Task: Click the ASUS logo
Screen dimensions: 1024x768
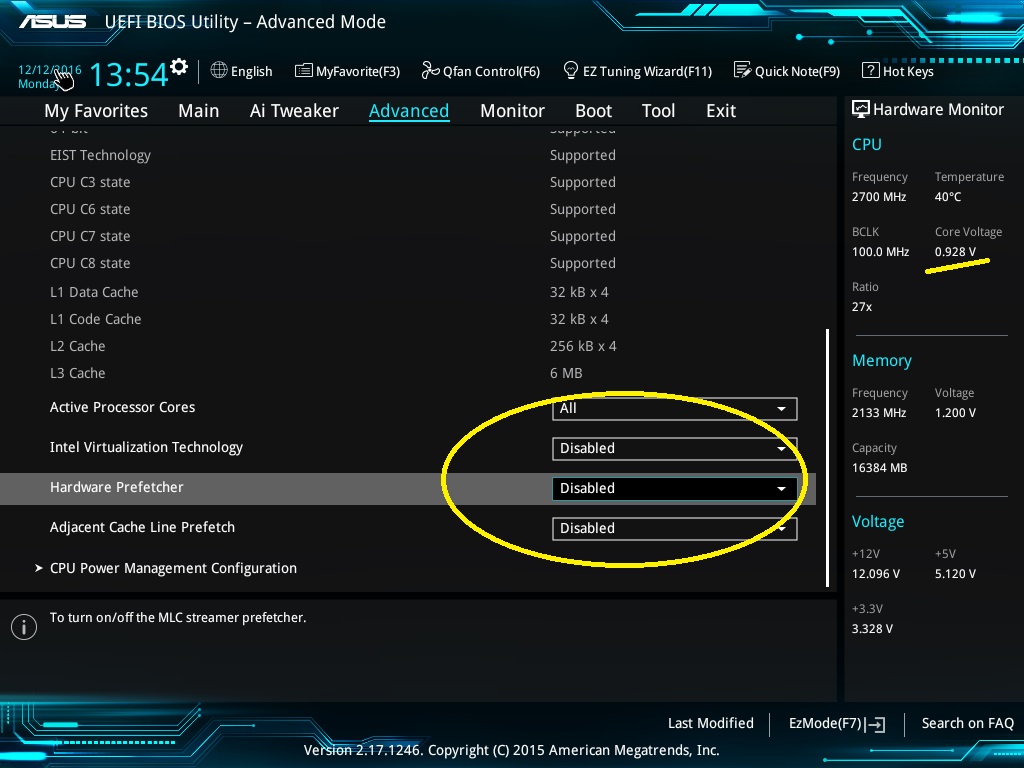Action: [52, 22]
